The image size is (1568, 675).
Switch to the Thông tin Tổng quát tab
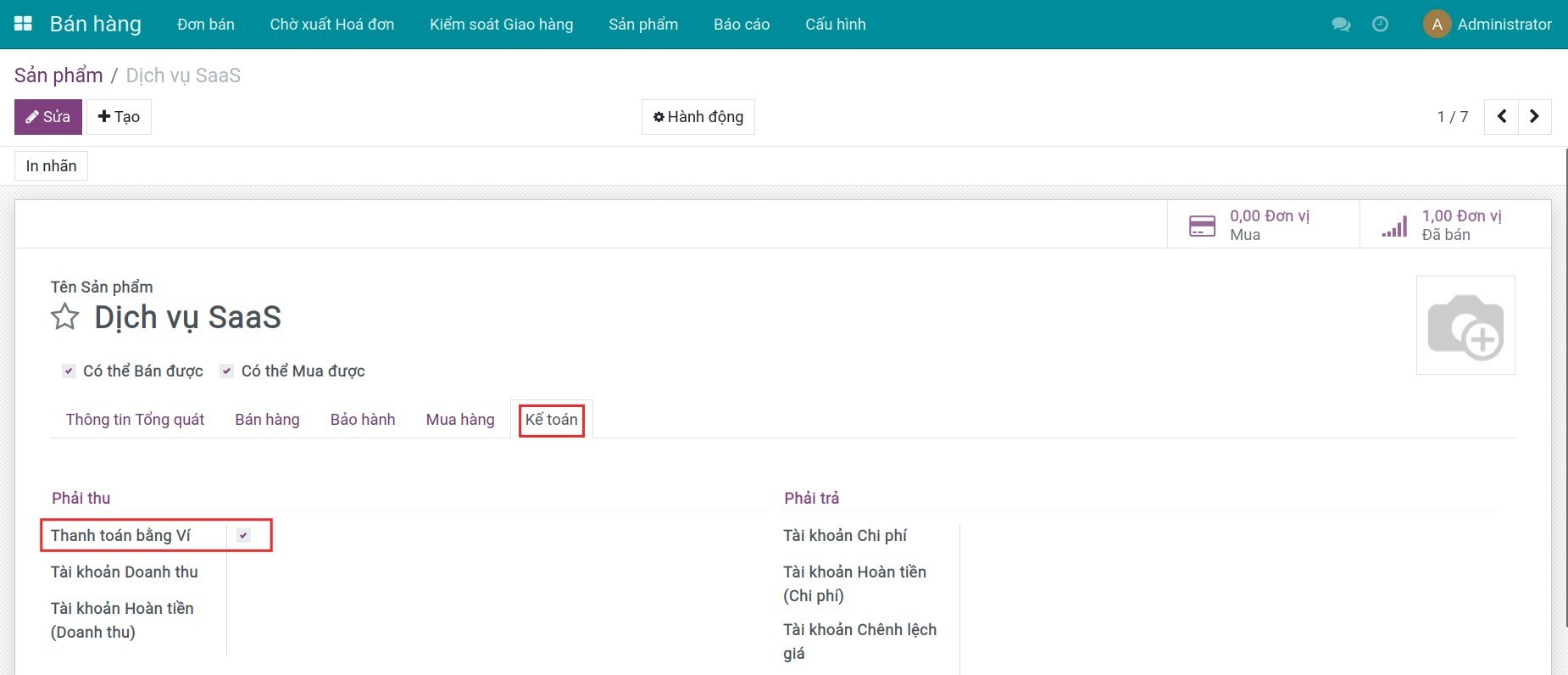(135, 420)
